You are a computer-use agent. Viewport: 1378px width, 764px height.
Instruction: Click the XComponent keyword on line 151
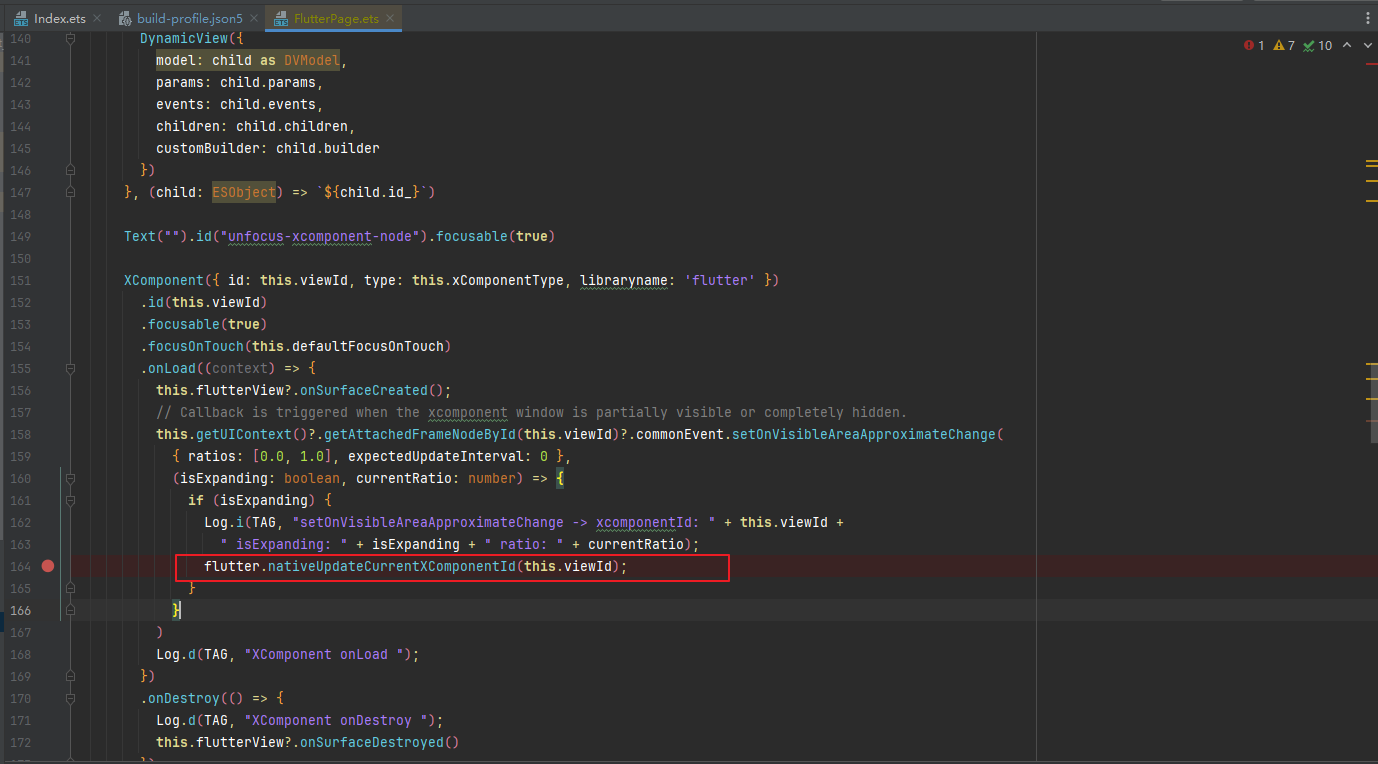(x=164, y=280)
